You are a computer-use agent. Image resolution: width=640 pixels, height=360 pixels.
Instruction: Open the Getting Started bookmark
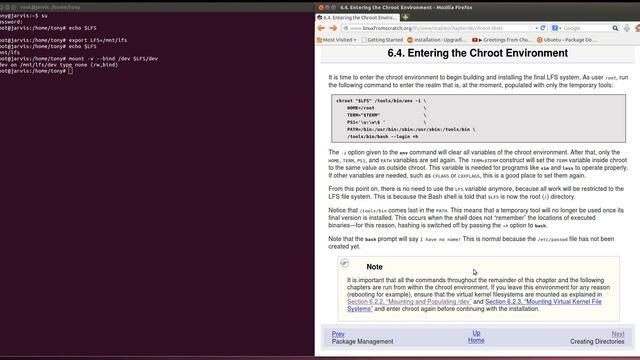382,40
